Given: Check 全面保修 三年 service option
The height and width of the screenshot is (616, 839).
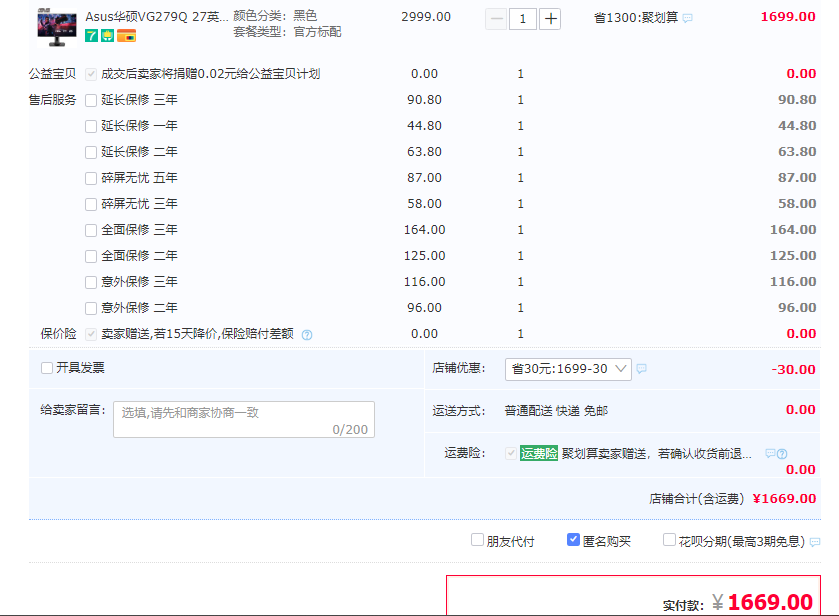Looking at the screenshot, I should [91, 231].
